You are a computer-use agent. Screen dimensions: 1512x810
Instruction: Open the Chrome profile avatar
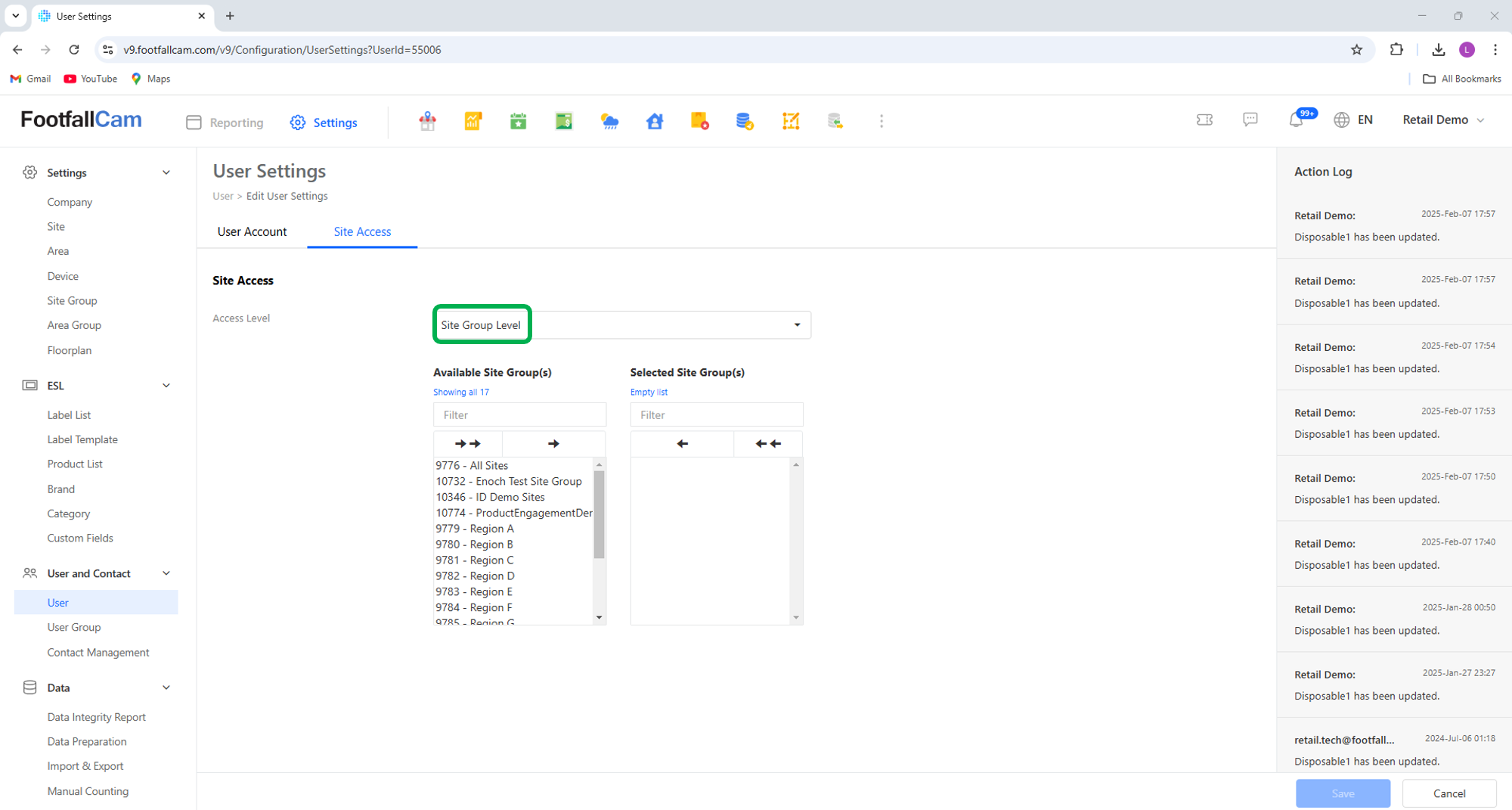tap(1467, 50)
